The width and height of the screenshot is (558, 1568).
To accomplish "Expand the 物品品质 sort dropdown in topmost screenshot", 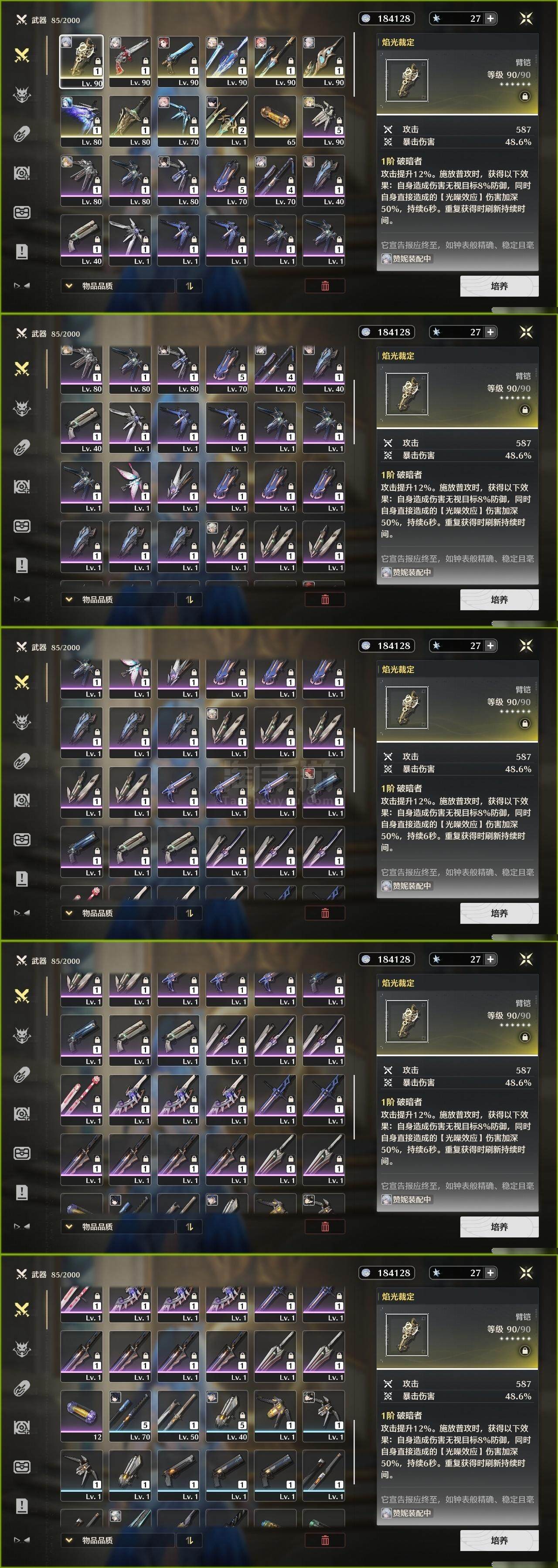I will tap(117, 285).
